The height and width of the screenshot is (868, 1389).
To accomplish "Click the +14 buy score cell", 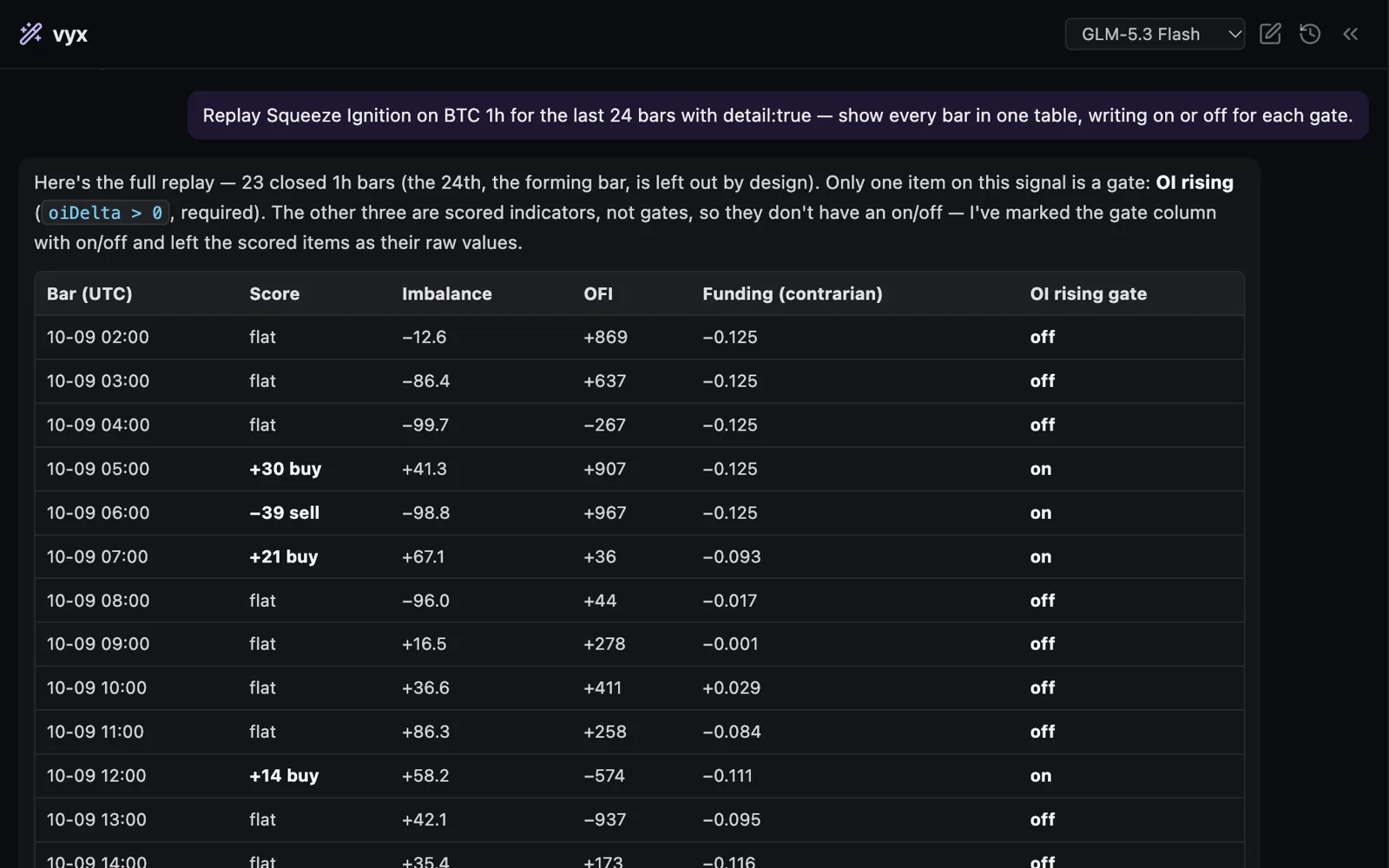I will tap(284, 776).
